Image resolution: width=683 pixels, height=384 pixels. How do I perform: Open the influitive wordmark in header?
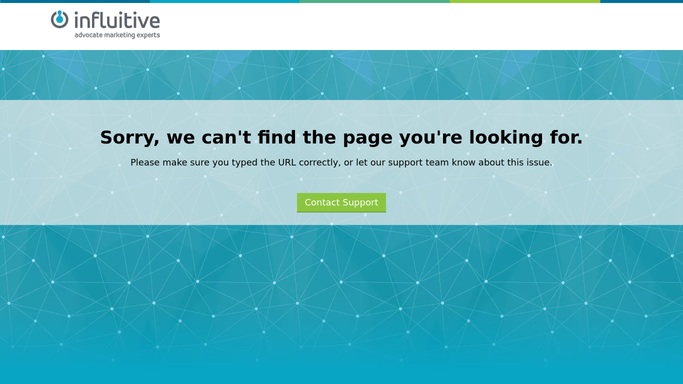pos(117,20)
